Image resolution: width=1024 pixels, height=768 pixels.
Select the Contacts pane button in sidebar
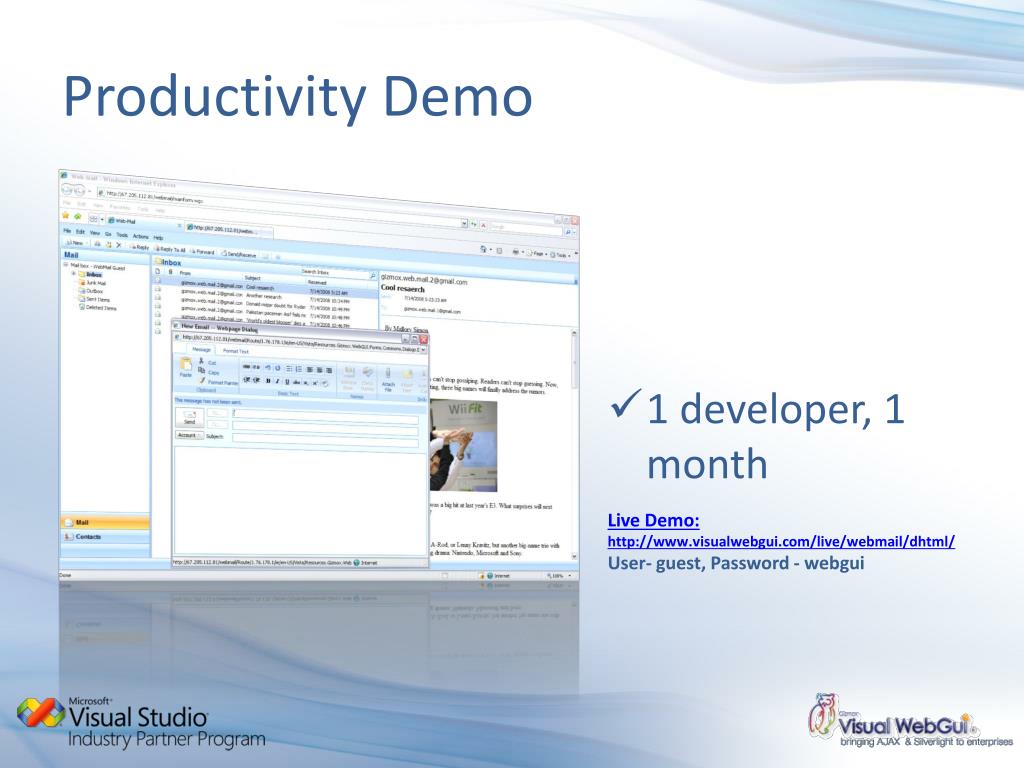[105, 536]
